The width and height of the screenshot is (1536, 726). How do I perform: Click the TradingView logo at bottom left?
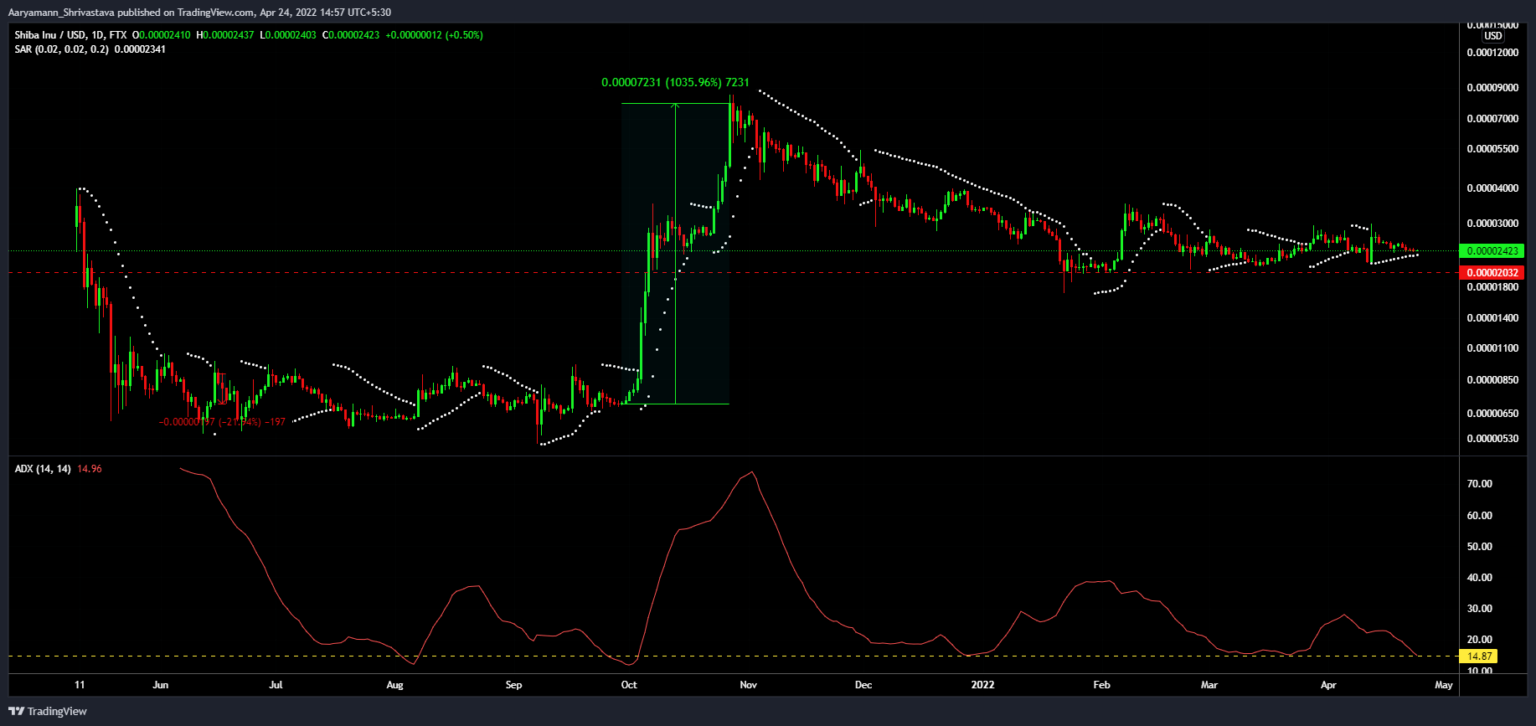click(47, 712)
